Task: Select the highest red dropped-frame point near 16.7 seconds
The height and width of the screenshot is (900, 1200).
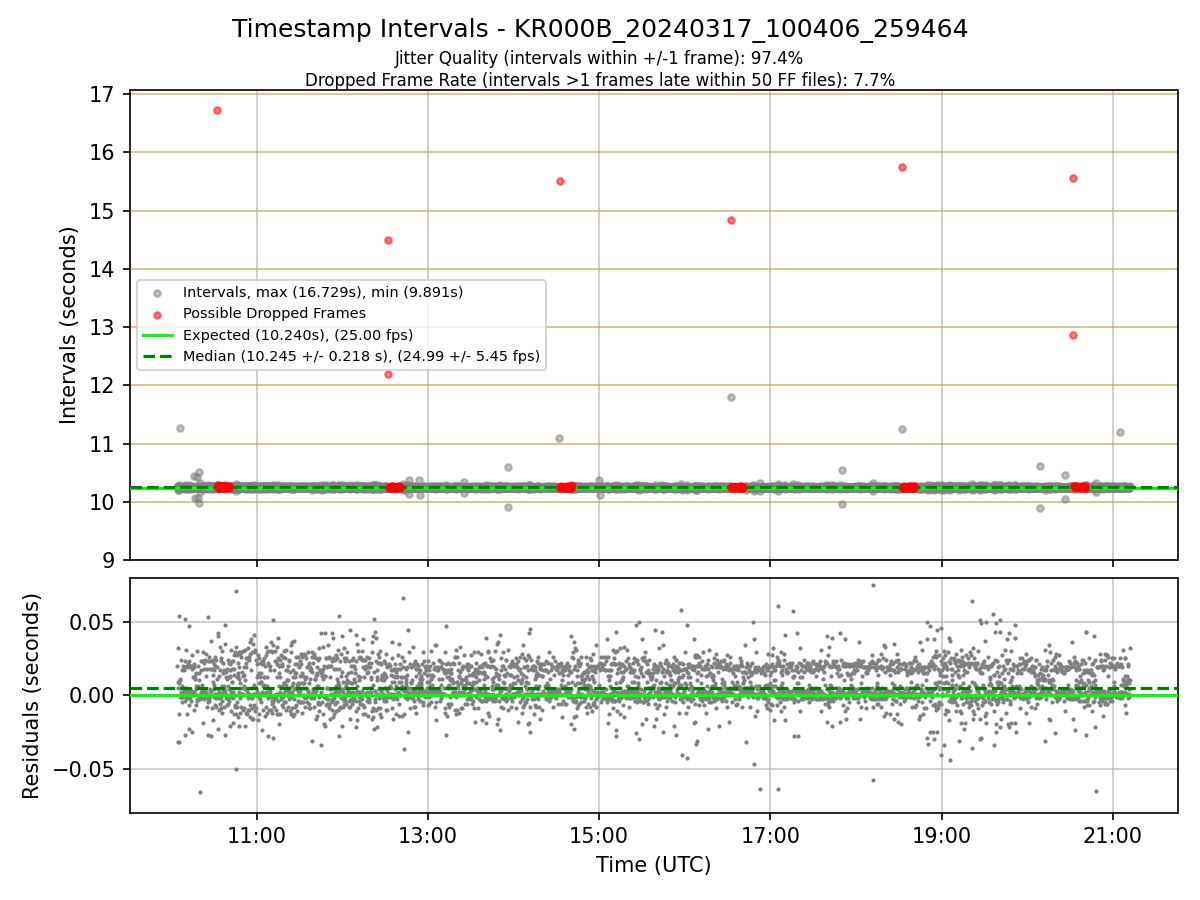Action: point(217,110)
